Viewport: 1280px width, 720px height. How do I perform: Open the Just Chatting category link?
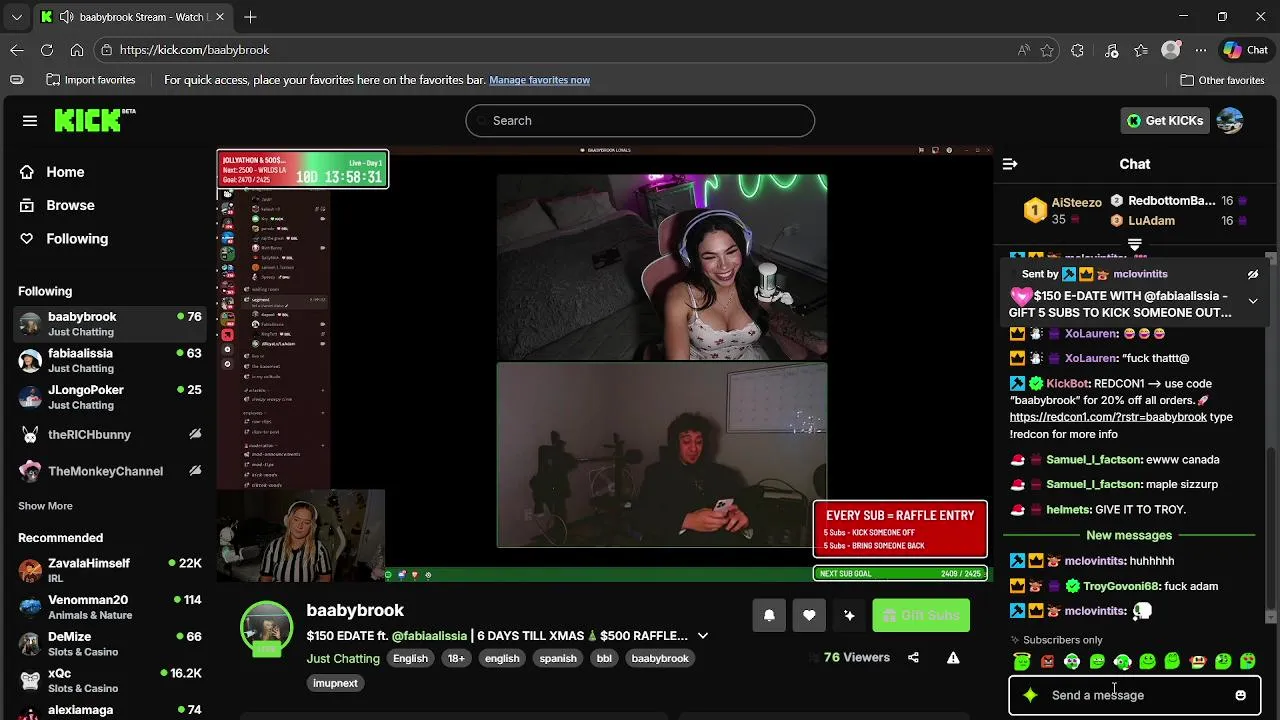click(x=343, y=658)
